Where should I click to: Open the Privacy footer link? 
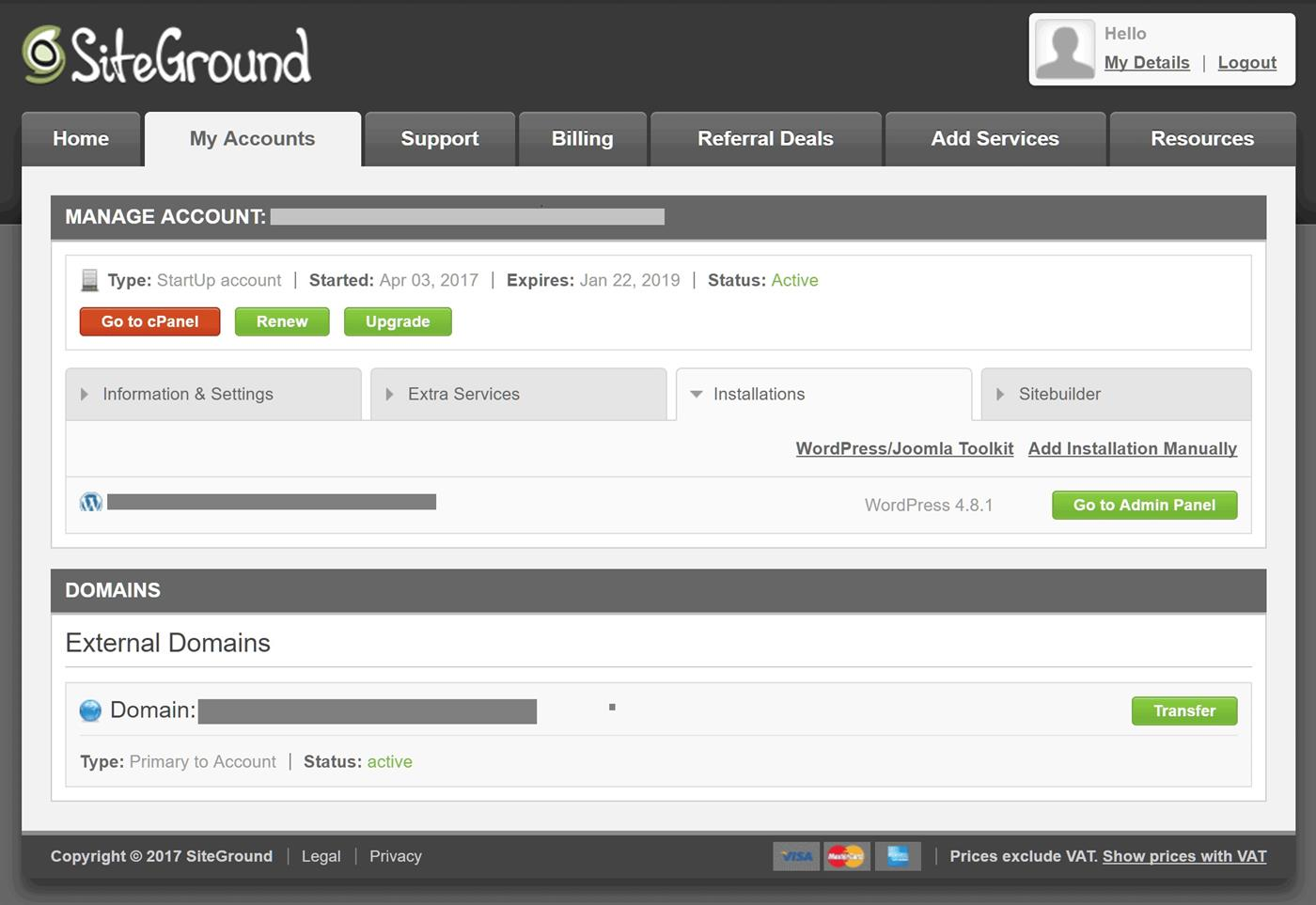[396, 856]
